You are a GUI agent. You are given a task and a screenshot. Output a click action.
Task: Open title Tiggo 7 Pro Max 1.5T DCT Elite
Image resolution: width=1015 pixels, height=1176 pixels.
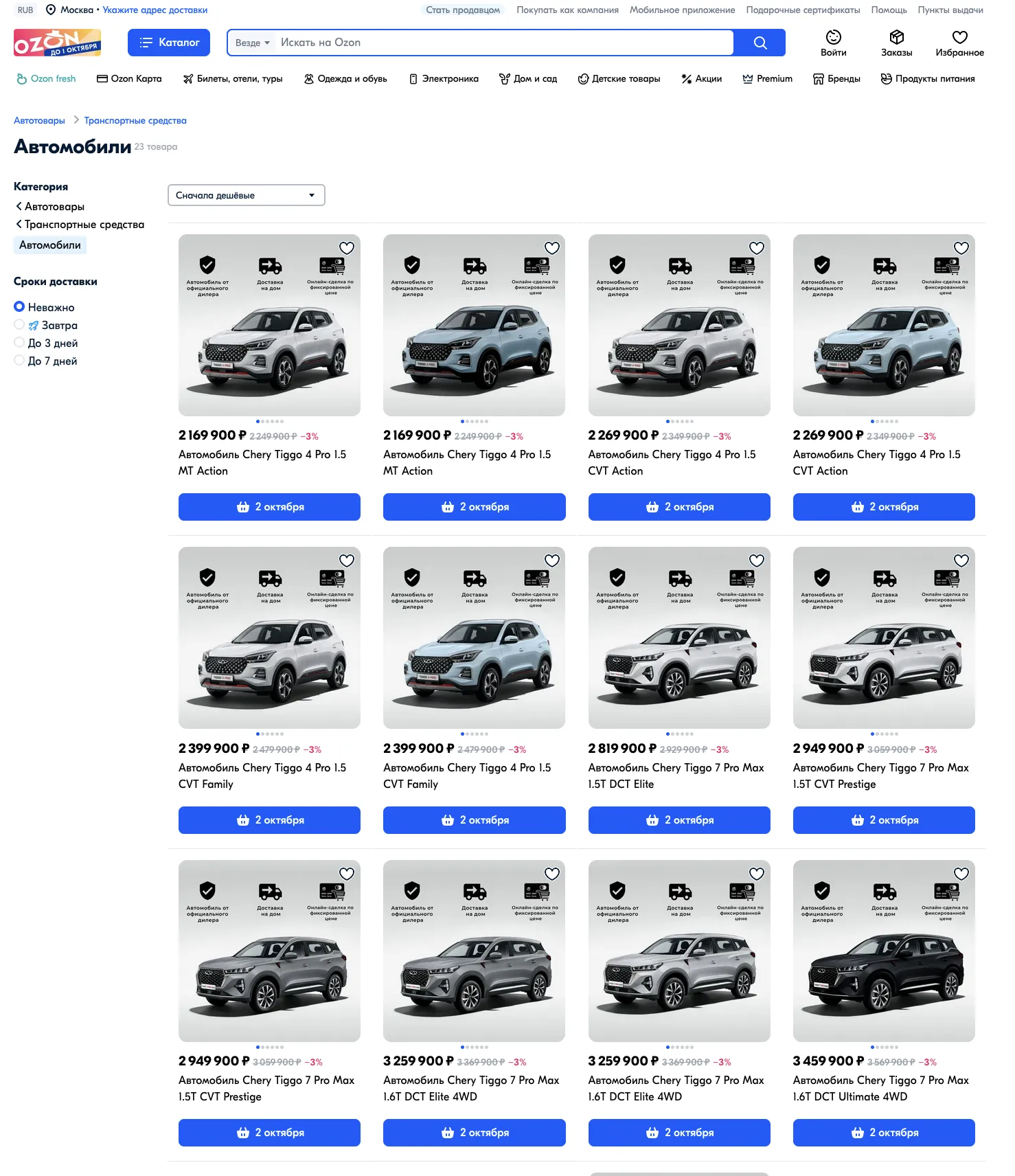[x=676, y=776]
